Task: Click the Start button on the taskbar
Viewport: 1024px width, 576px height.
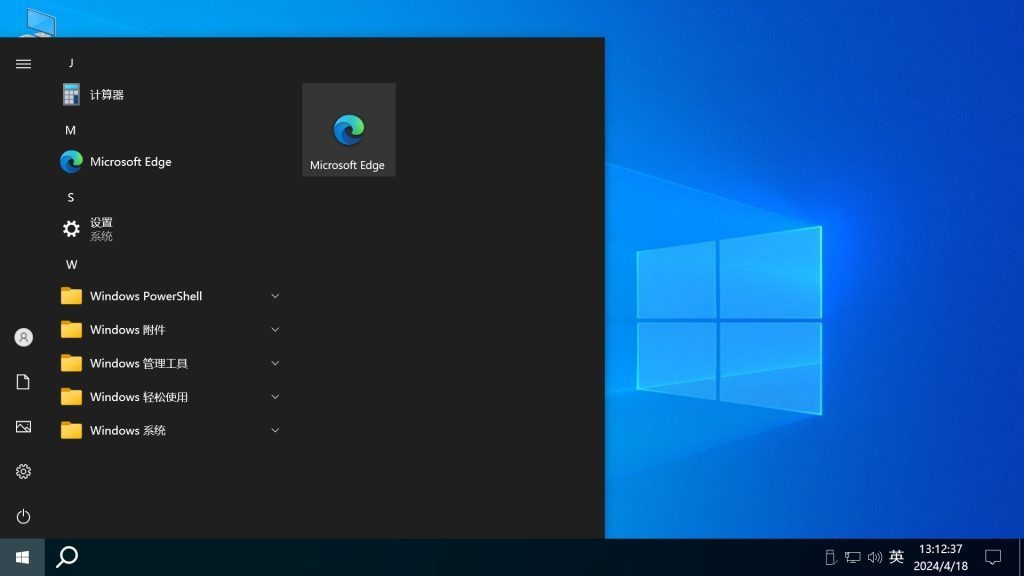Action: click(x=20, y=556)
